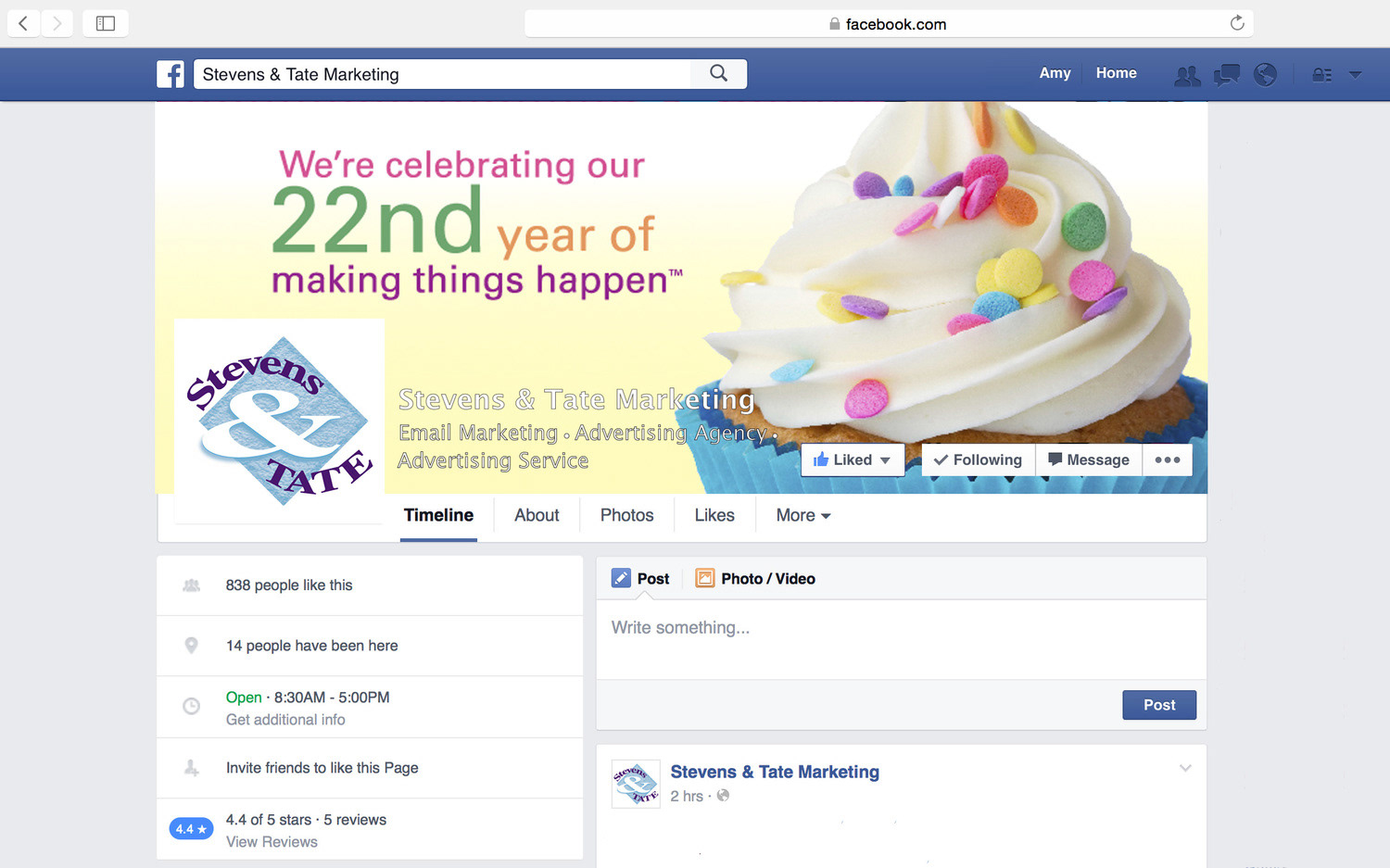Open the three-dots page actions menu
The height and width of the screenshot is (868, 1390).
pos(1168,459)
